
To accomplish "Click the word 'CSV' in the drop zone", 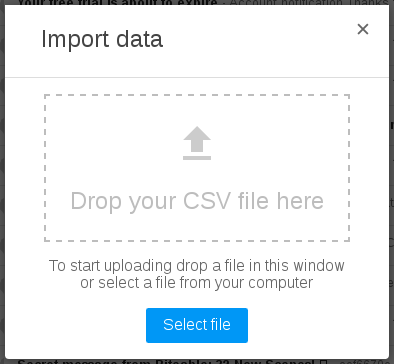I will point(207,201).
